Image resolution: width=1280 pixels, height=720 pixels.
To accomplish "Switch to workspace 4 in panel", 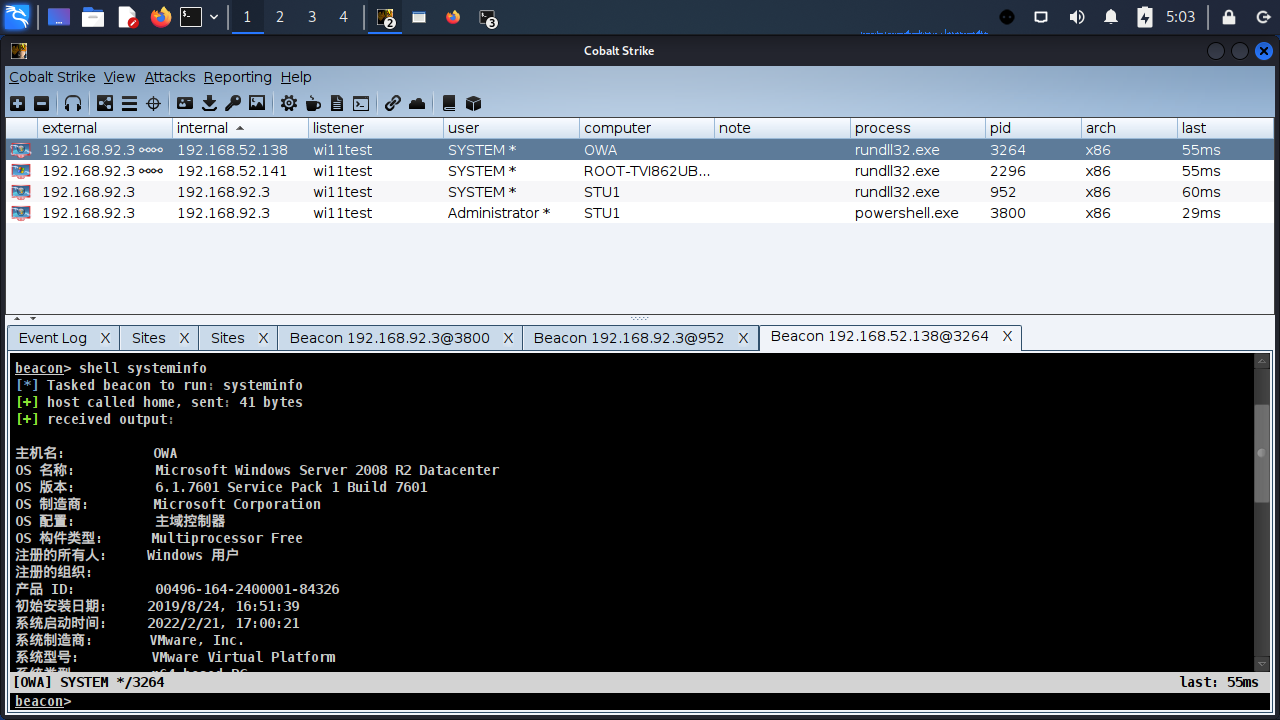I will [344, 17].
